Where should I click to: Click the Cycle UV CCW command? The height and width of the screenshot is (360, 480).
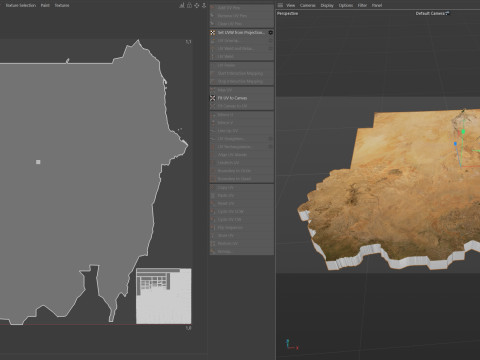[x=242, y=212]
